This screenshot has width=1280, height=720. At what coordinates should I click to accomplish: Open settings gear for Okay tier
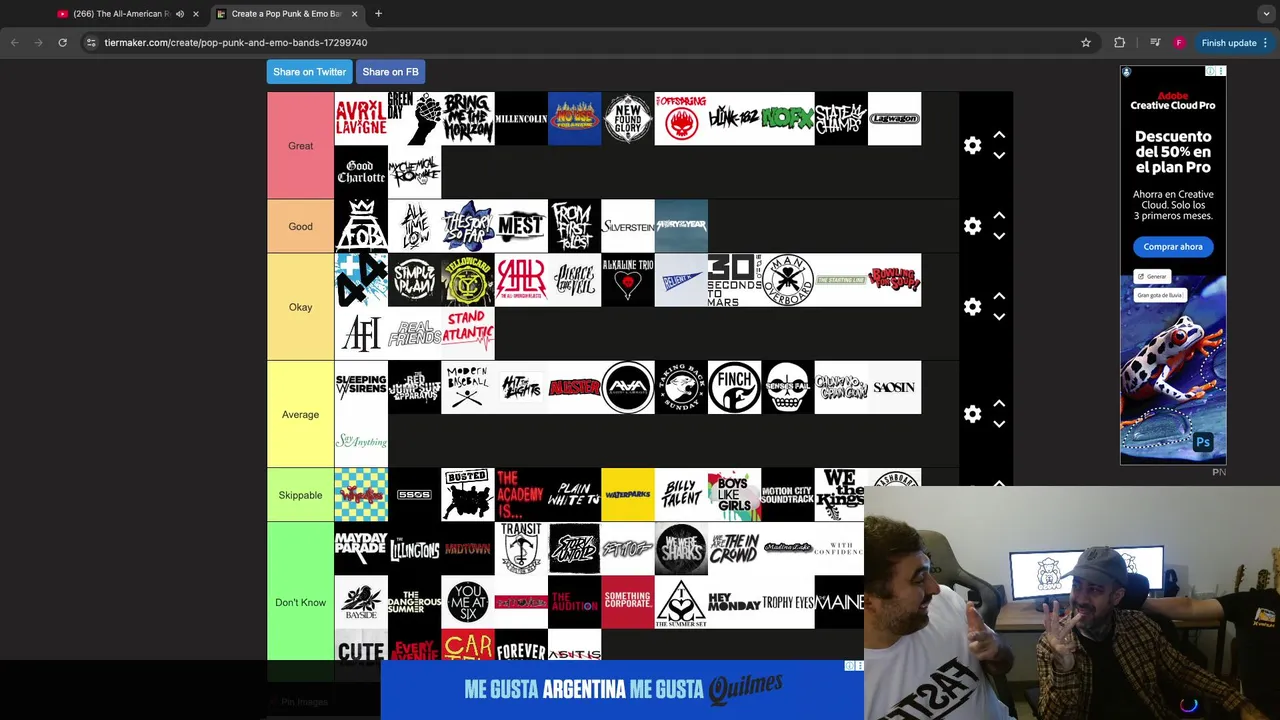point(972,307)
